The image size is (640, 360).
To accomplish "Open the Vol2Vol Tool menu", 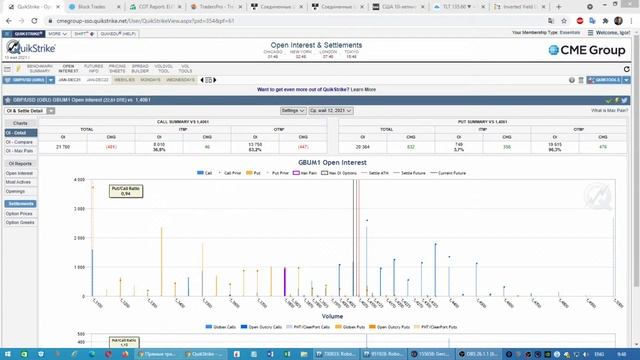I will click(x=164, y=69).
